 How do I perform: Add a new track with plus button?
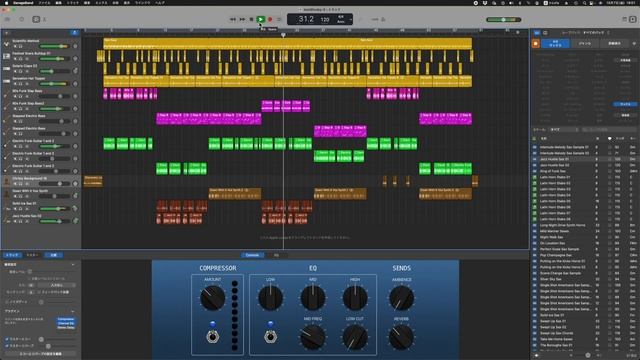[x=6, y=32]
